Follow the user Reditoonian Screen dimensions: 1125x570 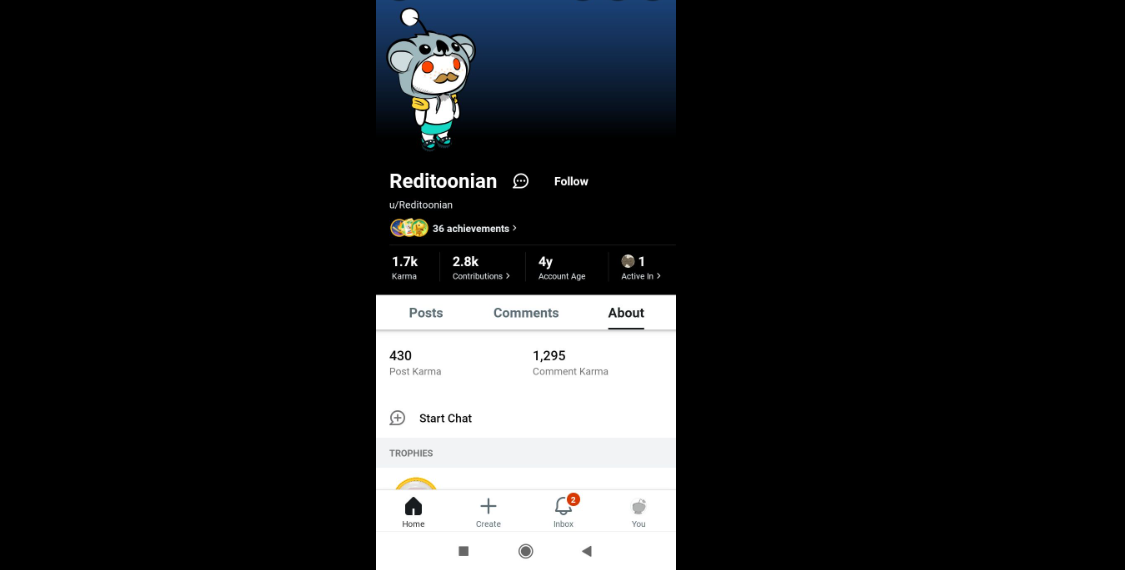click(571, 181)
